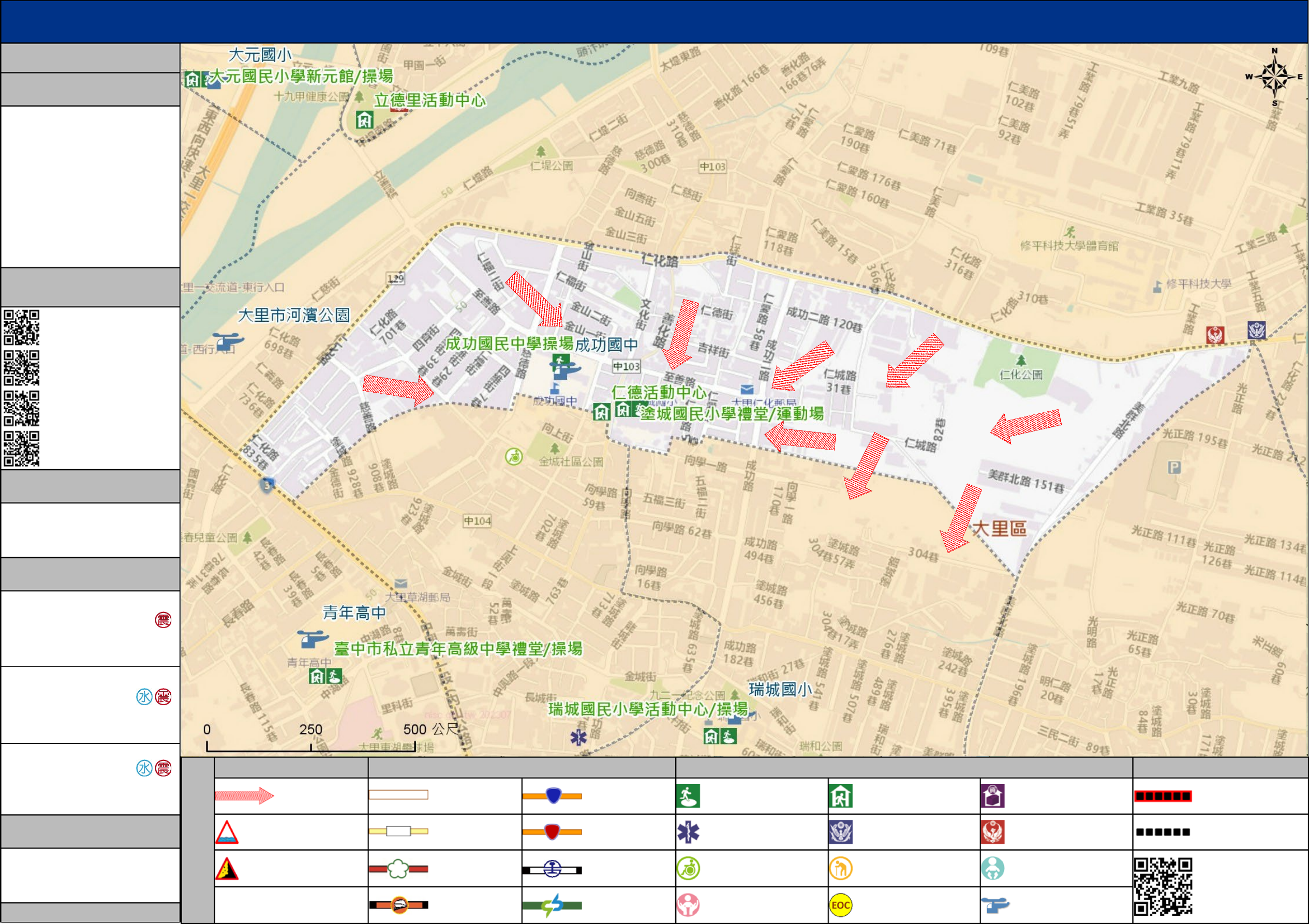Click the black dashed boundary line in legend
Screen dimensions: 1309x924
1163,832
